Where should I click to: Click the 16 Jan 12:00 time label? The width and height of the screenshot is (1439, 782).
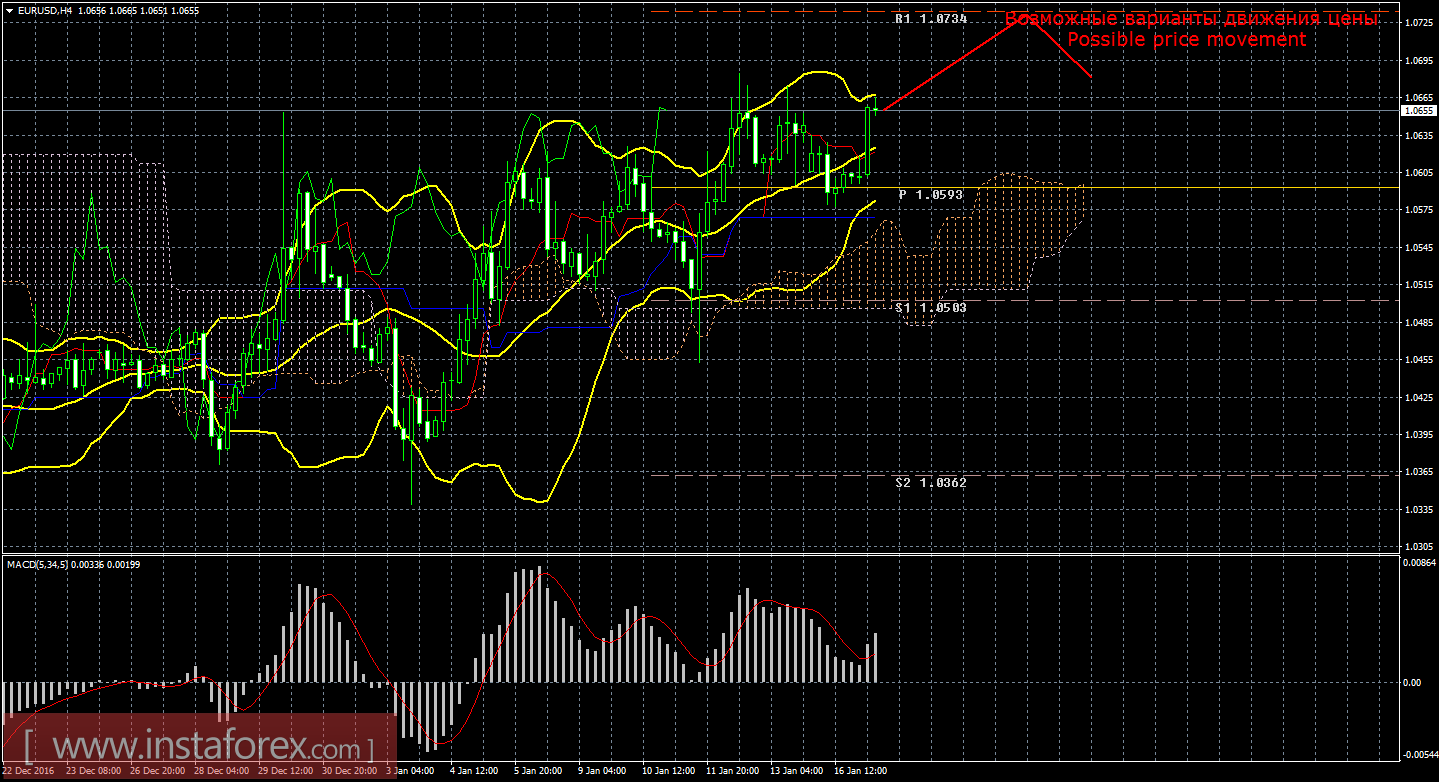tap(861, 771)
